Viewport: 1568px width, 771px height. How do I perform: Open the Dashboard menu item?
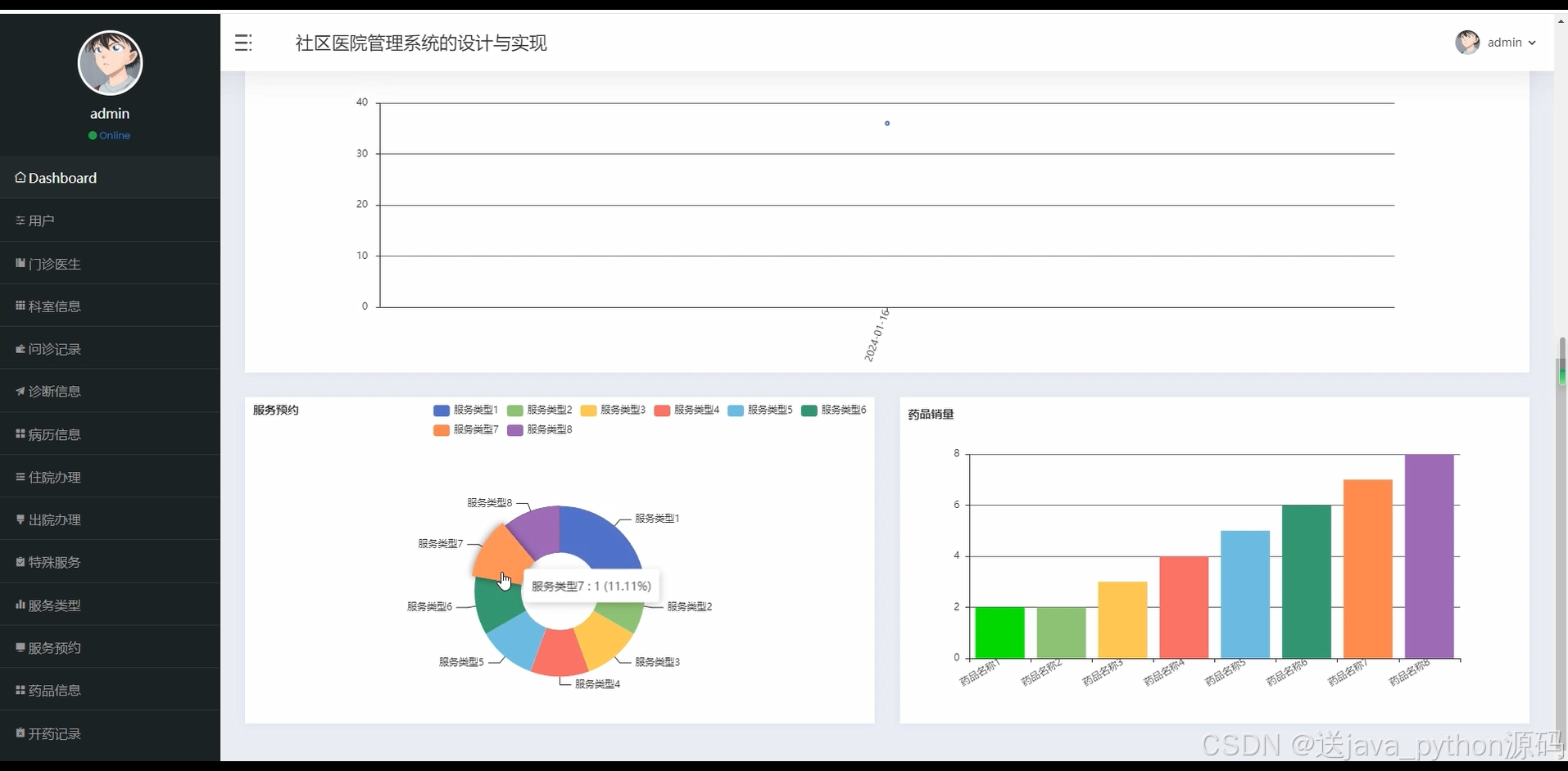point(110,178)
